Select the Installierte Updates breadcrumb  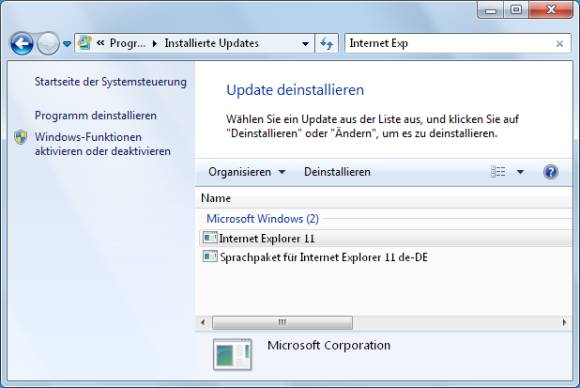[212, 43]
